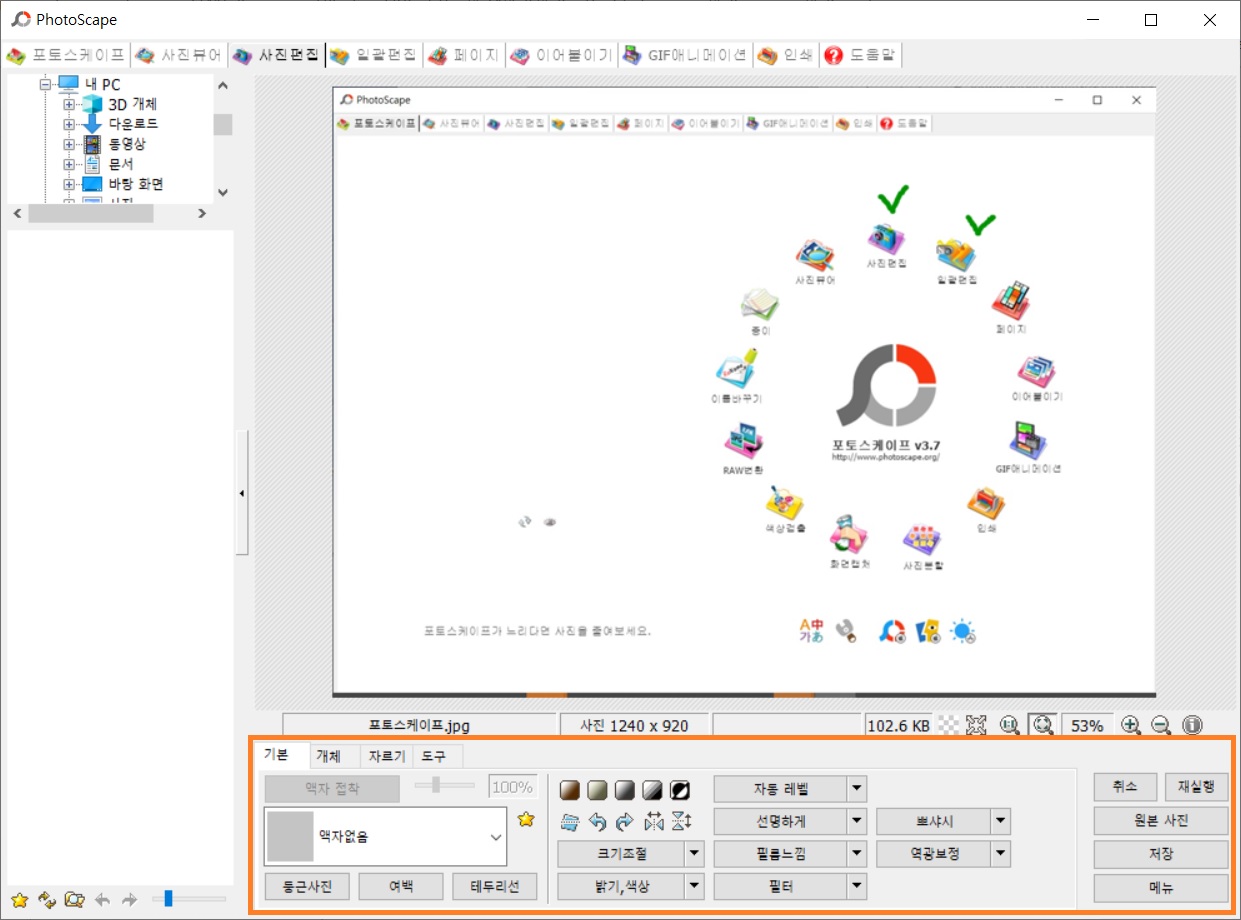Click the 53% zoom value field

[1086, 725]
